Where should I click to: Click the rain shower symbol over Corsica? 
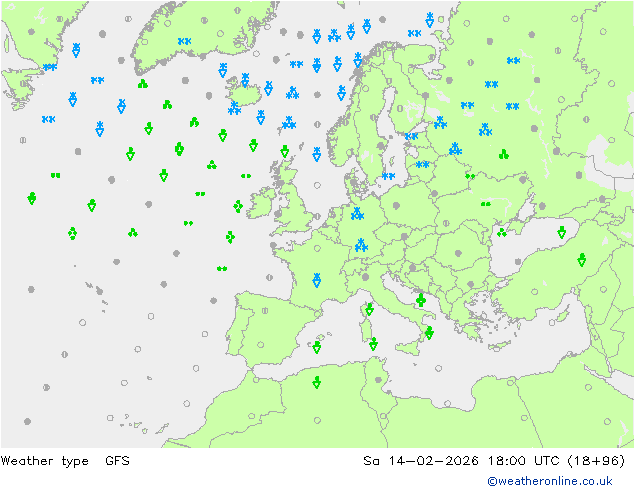[x=369, y=309]
